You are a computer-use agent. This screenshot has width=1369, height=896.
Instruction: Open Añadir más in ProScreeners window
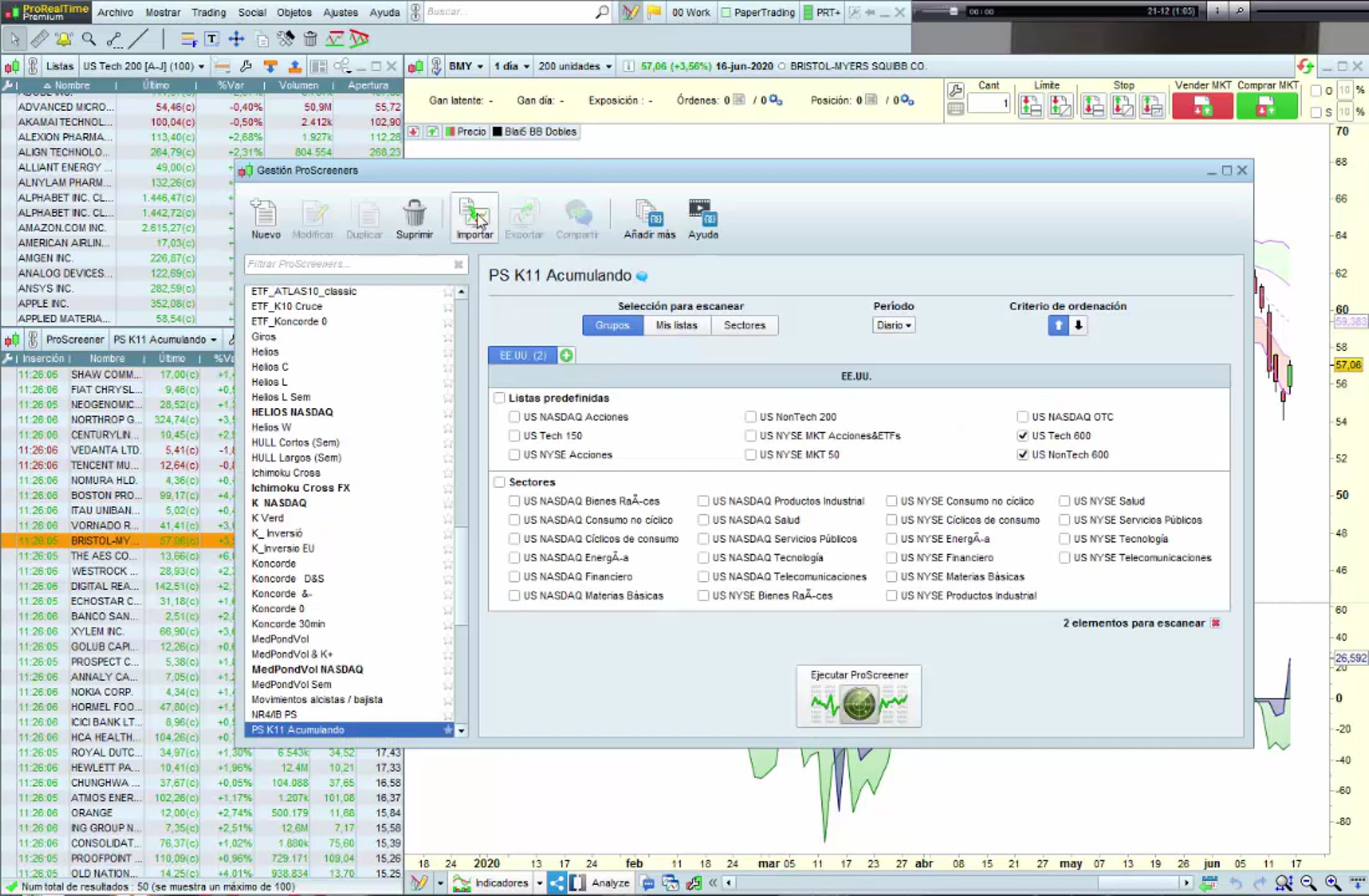point(649,218)
